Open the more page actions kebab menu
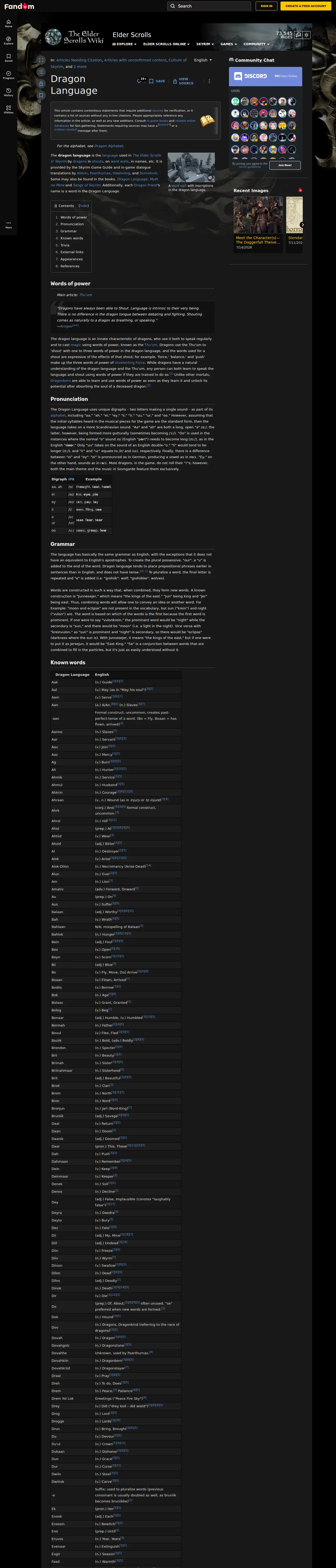336x1568 pixels. 209,81
